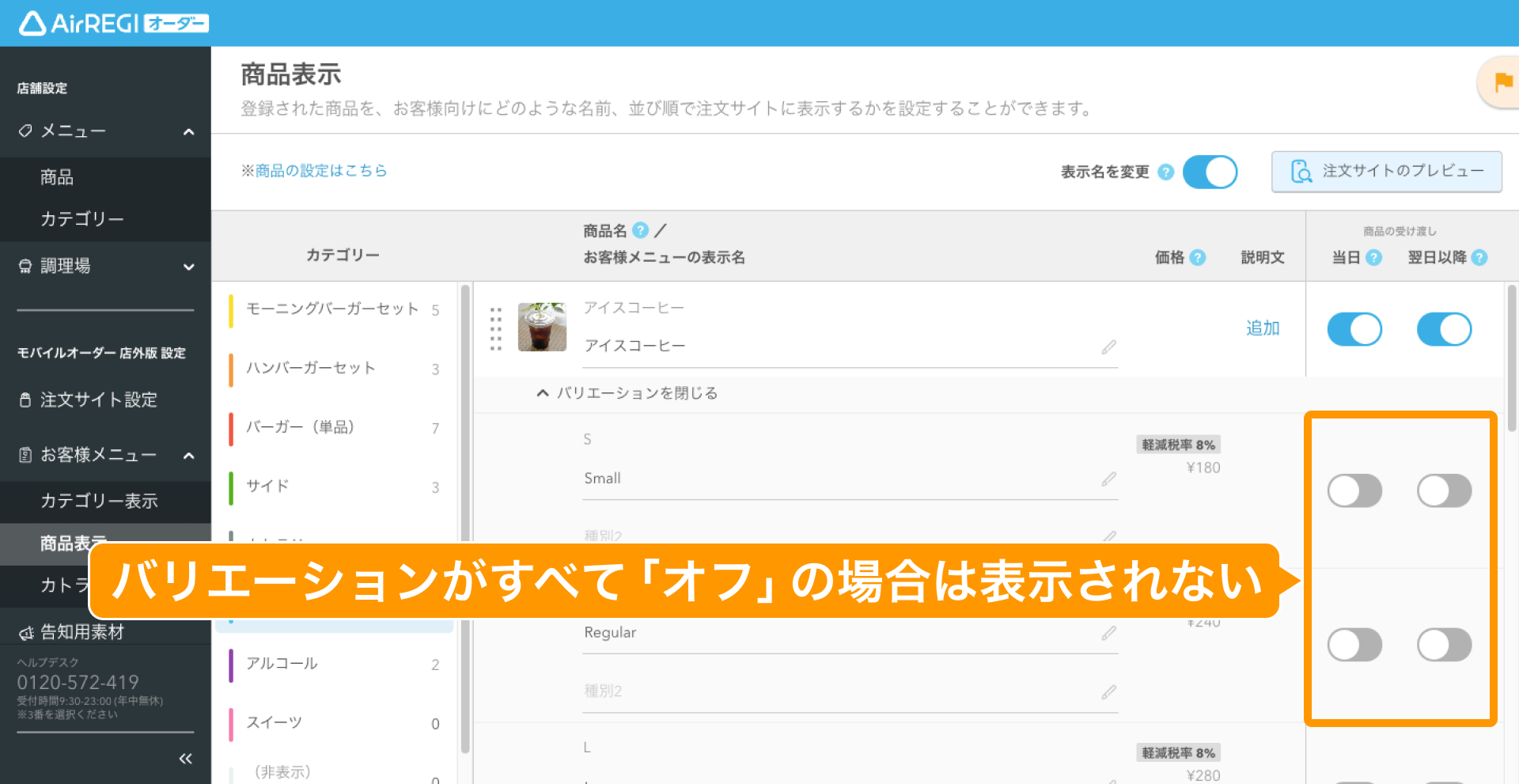Screen dimensions: 1519x784
Task: Click help icon next to 翌日以降
Action: point(1479,257)
